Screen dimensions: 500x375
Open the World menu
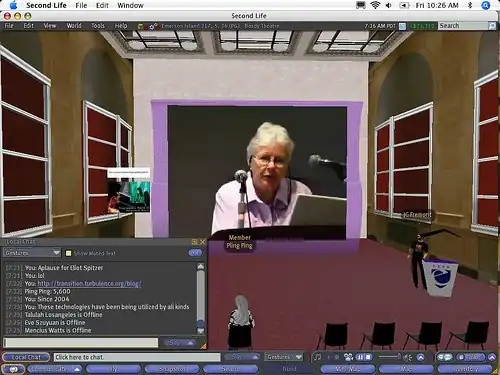point(74,26)
